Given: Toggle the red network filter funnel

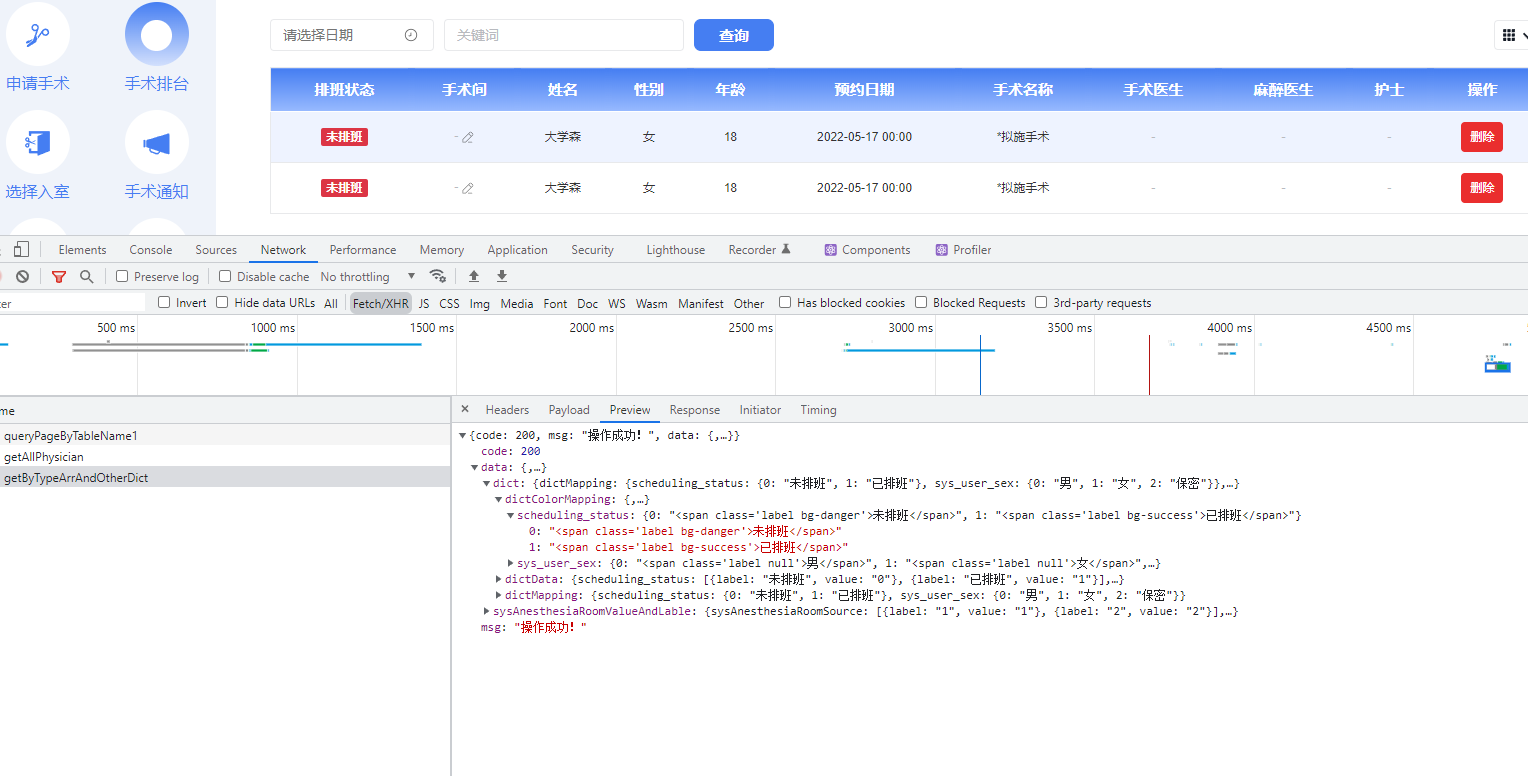Looking at the screenshot, I should click(x=59, y=277).
